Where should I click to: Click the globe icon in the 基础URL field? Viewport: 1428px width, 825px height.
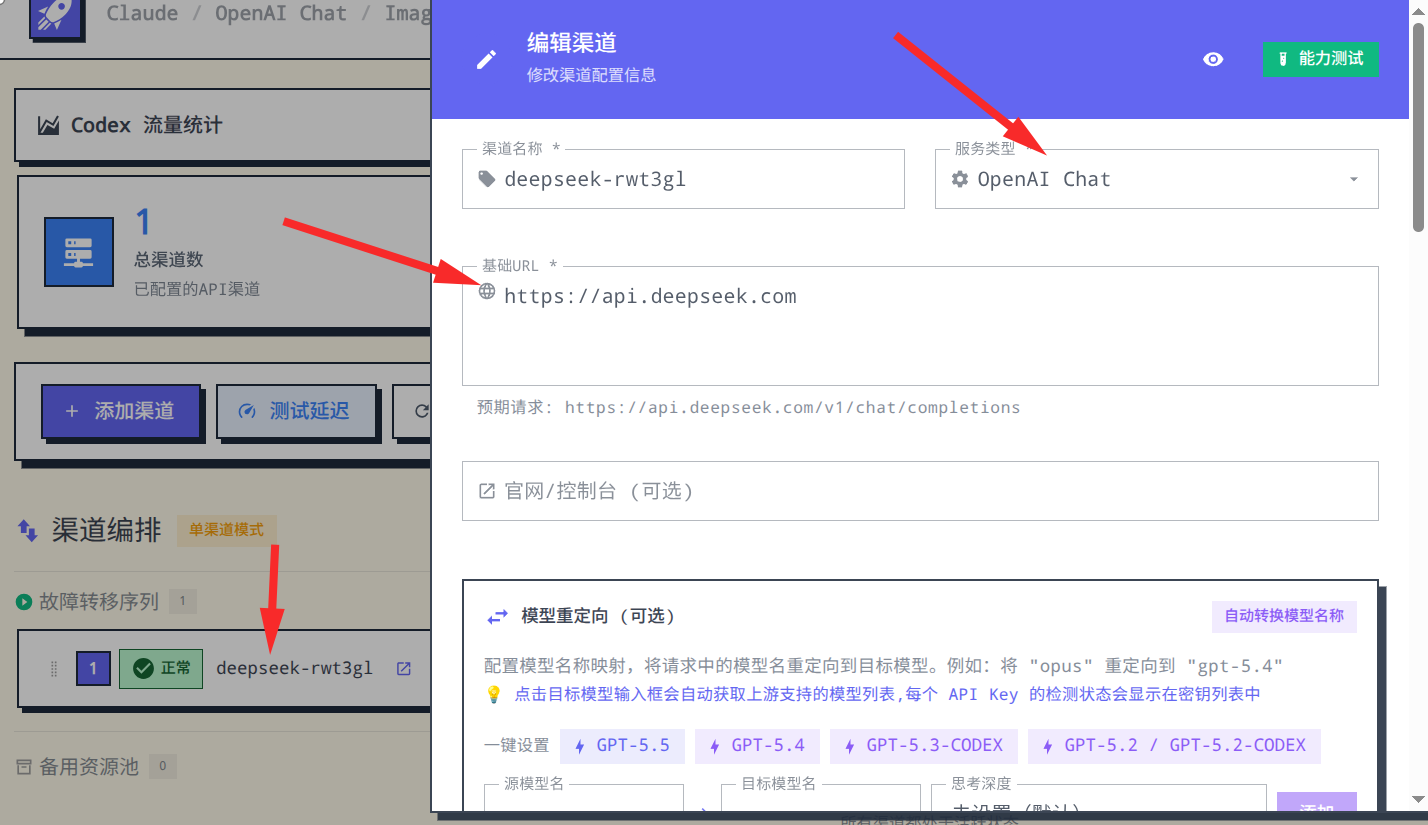point(488,292)
